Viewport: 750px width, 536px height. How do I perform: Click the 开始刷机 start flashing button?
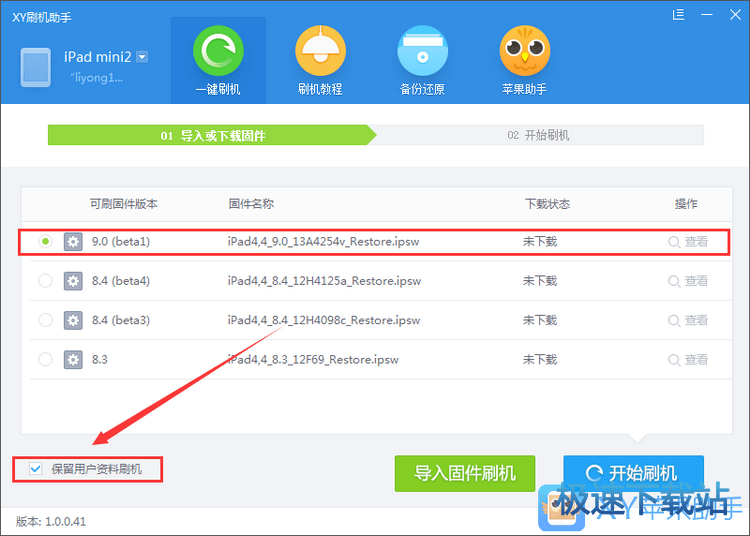(x=633, y=473)
